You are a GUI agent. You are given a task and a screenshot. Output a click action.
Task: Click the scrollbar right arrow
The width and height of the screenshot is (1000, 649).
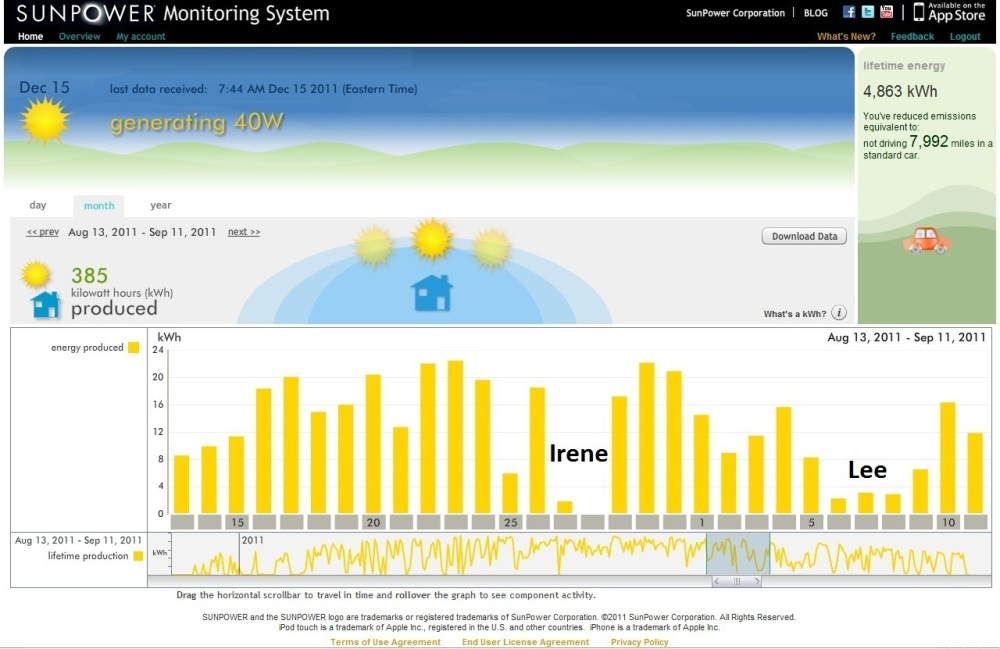pyautogui.click(x=756, y=581)
